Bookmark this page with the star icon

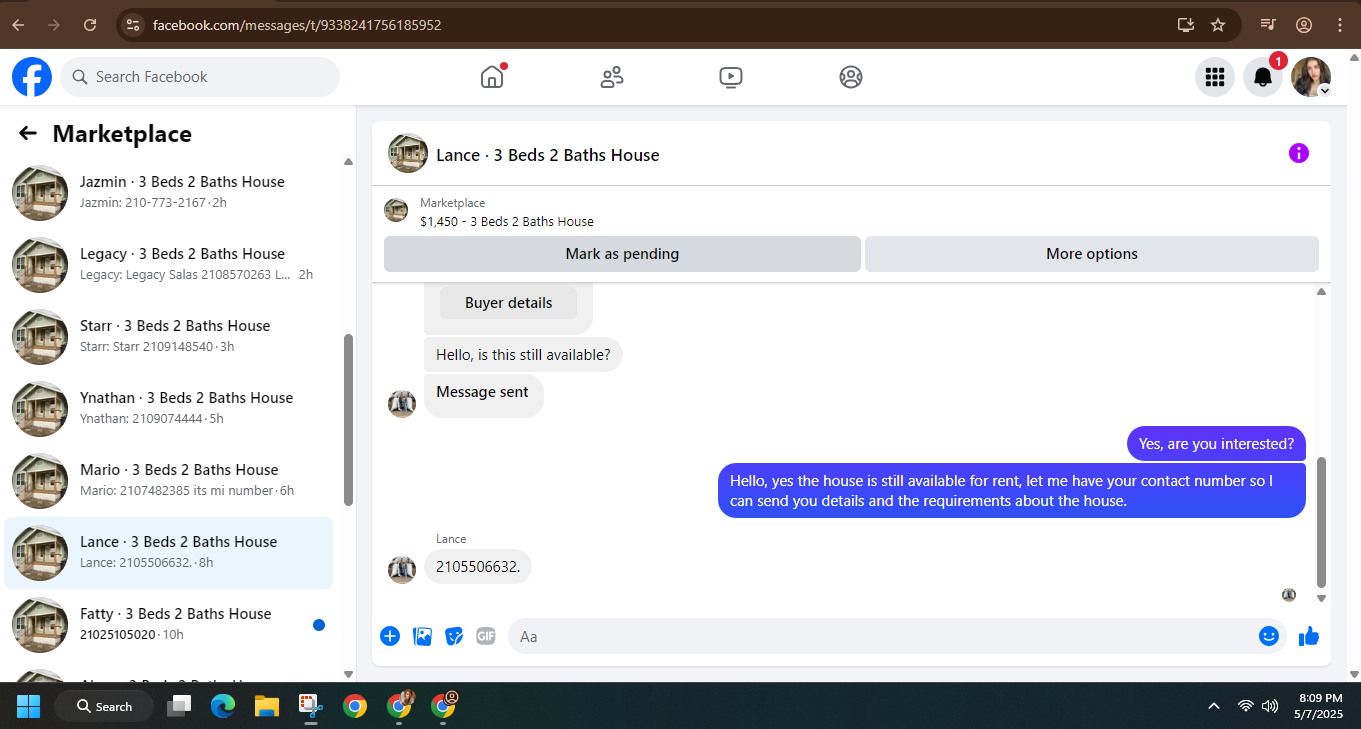(x=1218, y=25)
